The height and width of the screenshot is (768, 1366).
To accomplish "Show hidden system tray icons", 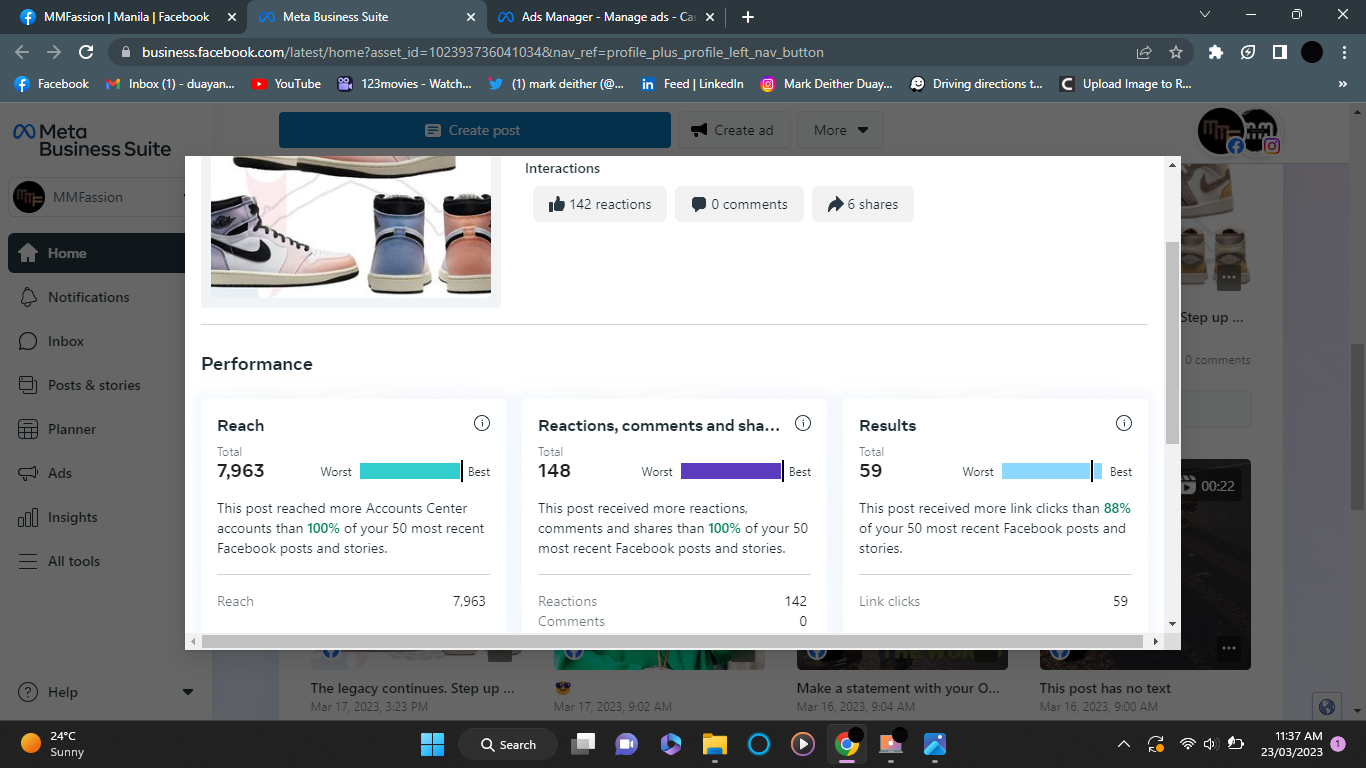I will (1124, 744).
